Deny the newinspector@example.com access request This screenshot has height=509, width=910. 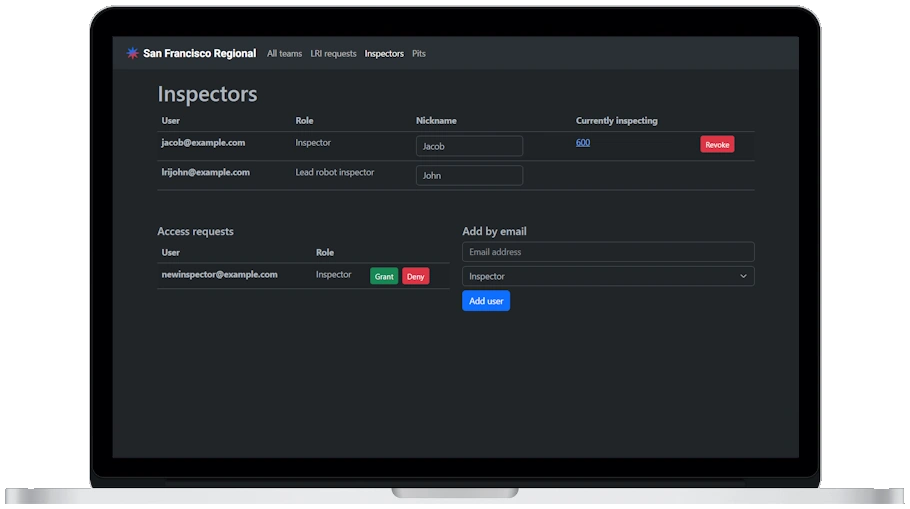point(415,276)
